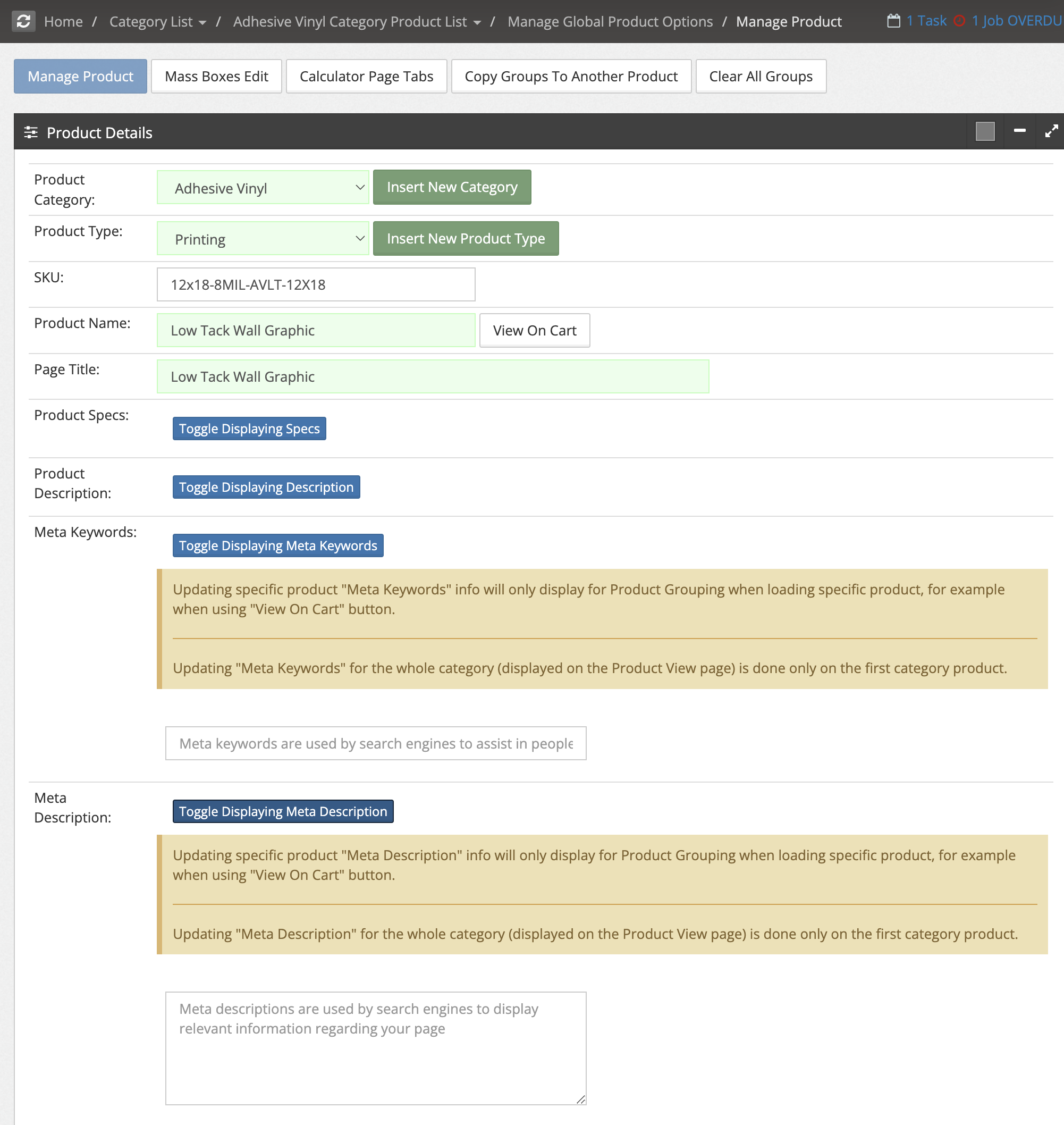Toggle Displaying Specs
This screenshot has height=1125, width=1064.
point(249,429)
